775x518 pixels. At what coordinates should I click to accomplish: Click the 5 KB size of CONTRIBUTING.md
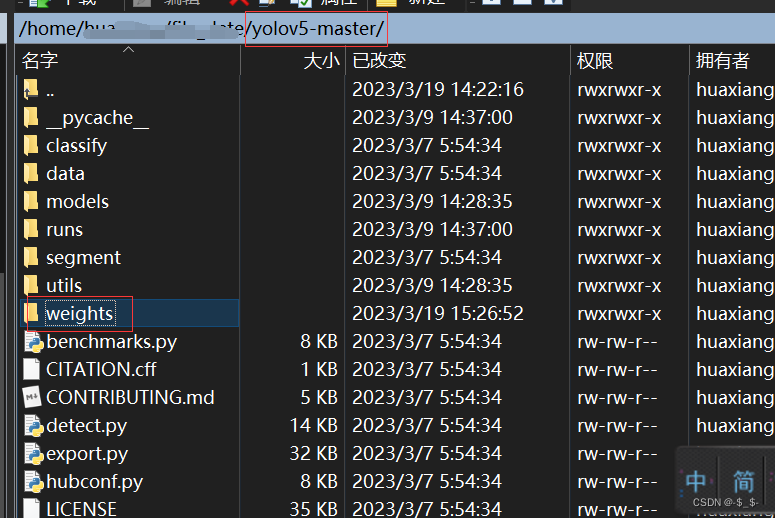point(319,397)
